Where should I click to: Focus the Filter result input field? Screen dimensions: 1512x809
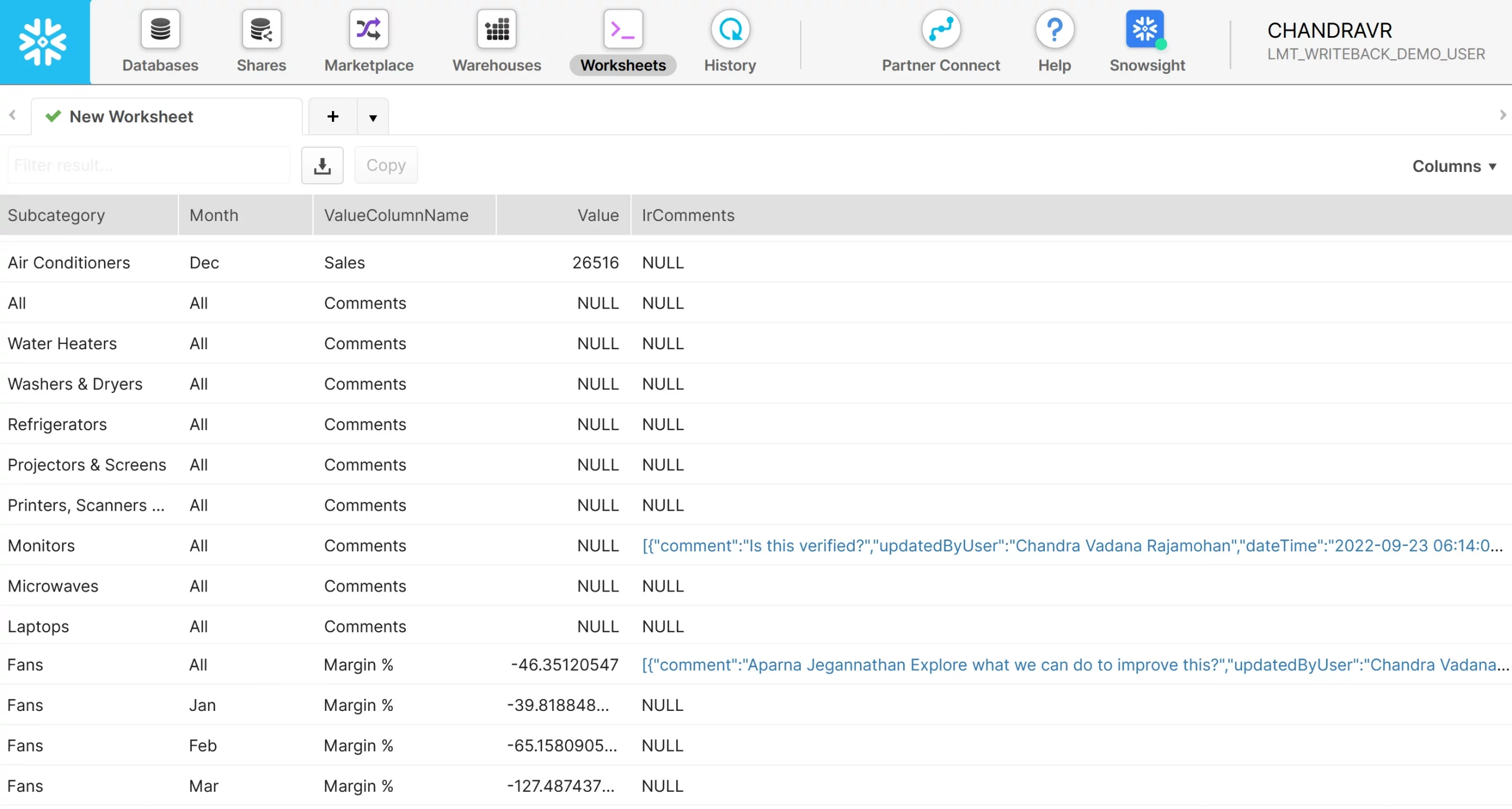pyautogui.click(x=149, y=165)
